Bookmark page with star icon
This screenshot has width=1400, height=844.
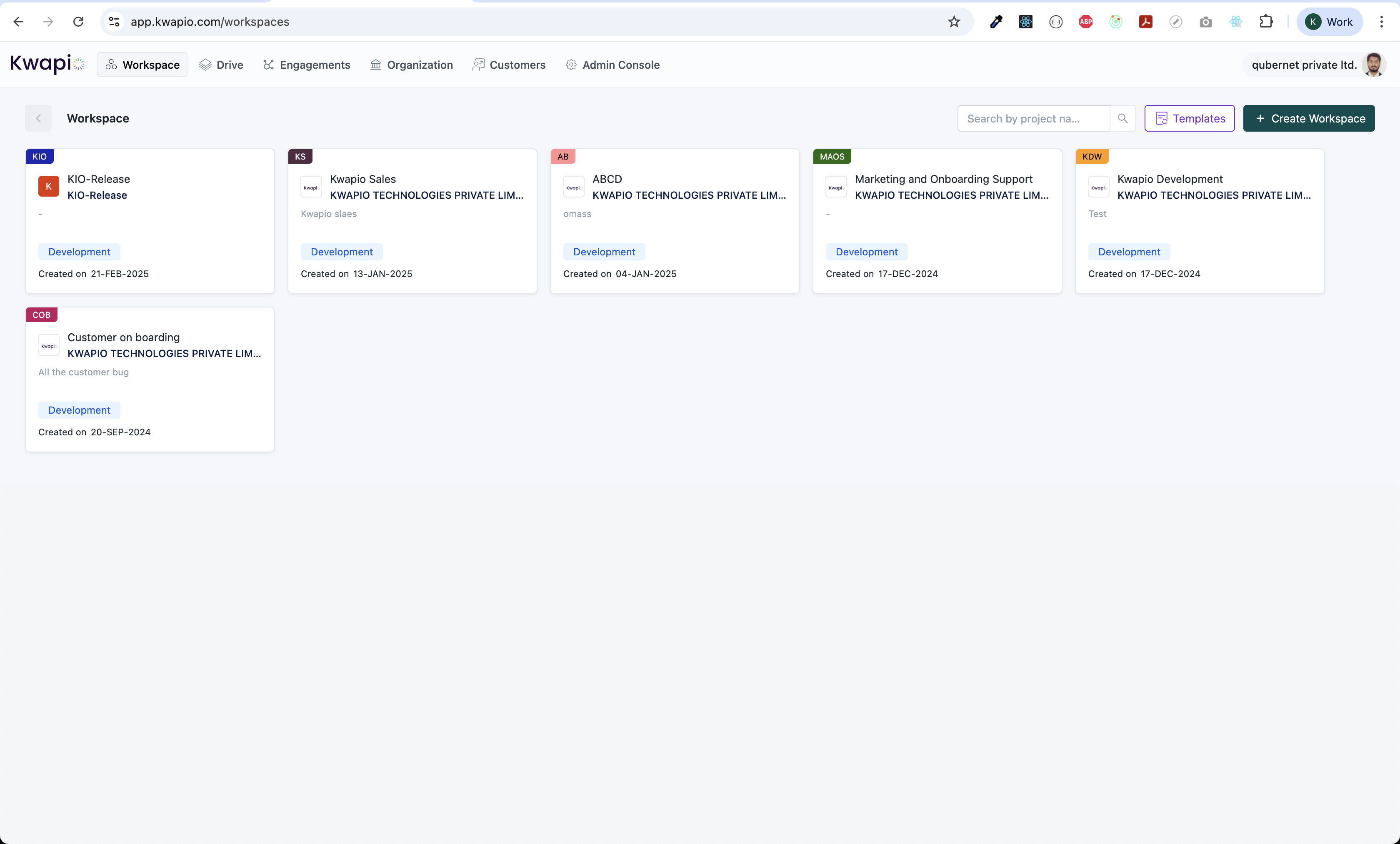(x=954, y=22)
